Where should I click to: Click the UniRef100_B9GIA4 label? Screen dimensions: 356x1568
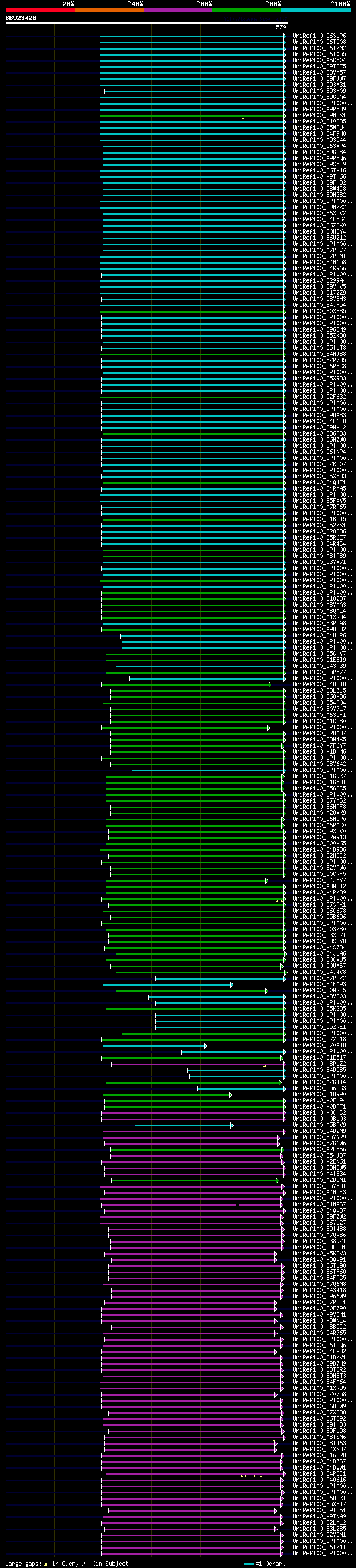coord(319,97)
